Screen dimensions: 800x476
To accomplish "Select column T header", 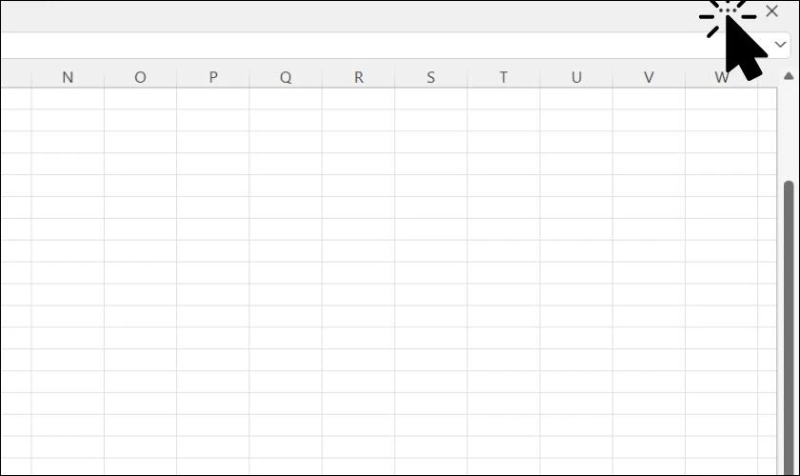I will click(x=504, y=77).
